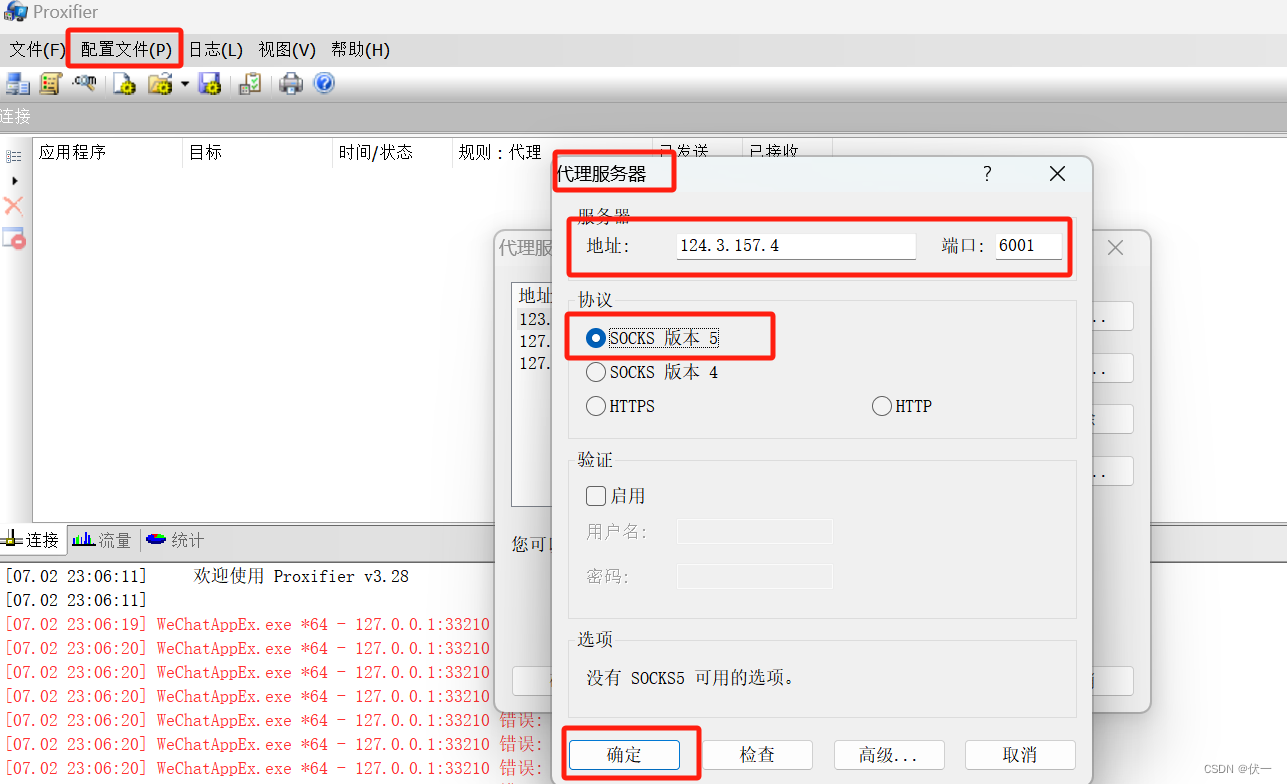Confirm with the 确定 button
This screenshot has height=784, width=1287.
[x=624, y=755]
